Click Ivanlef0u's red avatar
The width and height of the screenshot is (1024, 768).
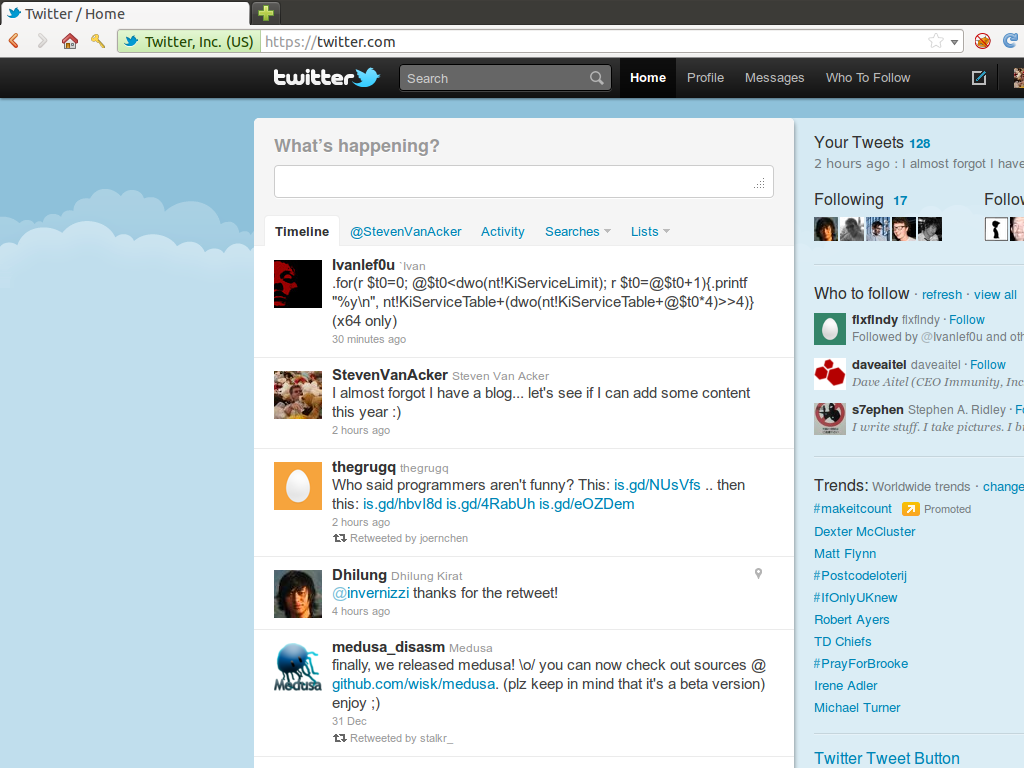pos(298,284)
